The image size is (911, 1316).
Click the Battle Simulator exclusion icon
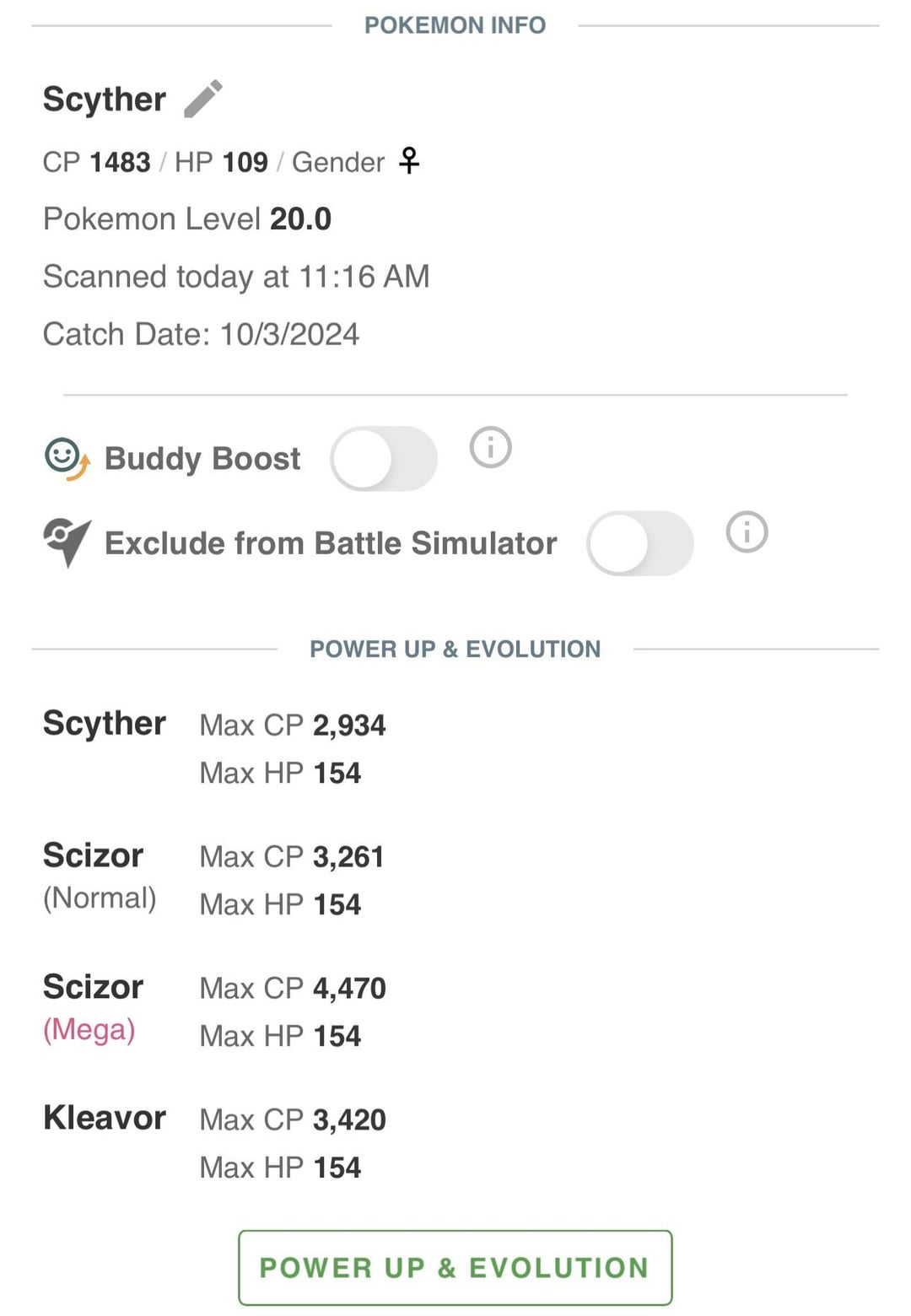point(67,542)
